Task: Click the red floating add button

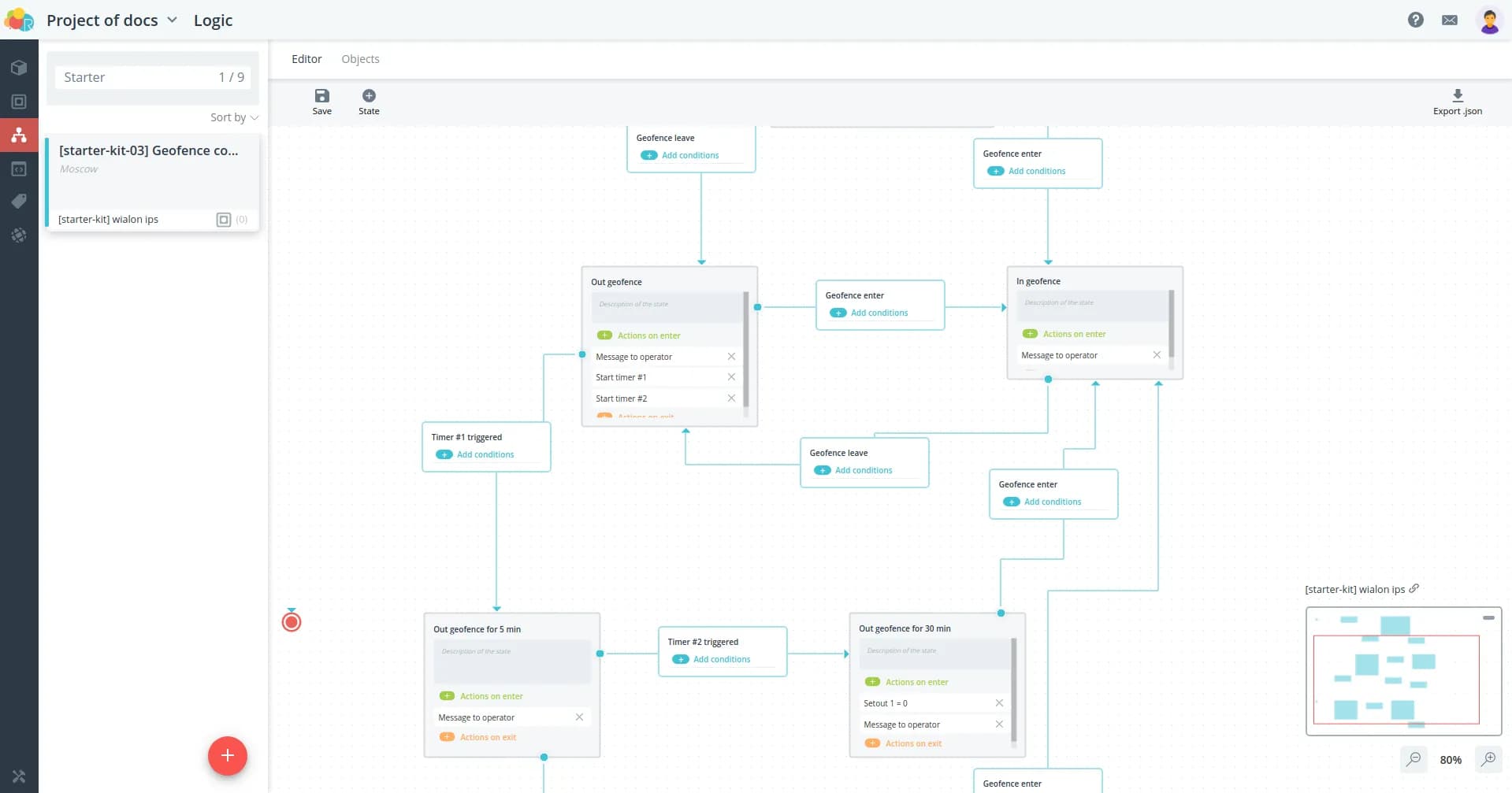Action: [x=228, y=756]
